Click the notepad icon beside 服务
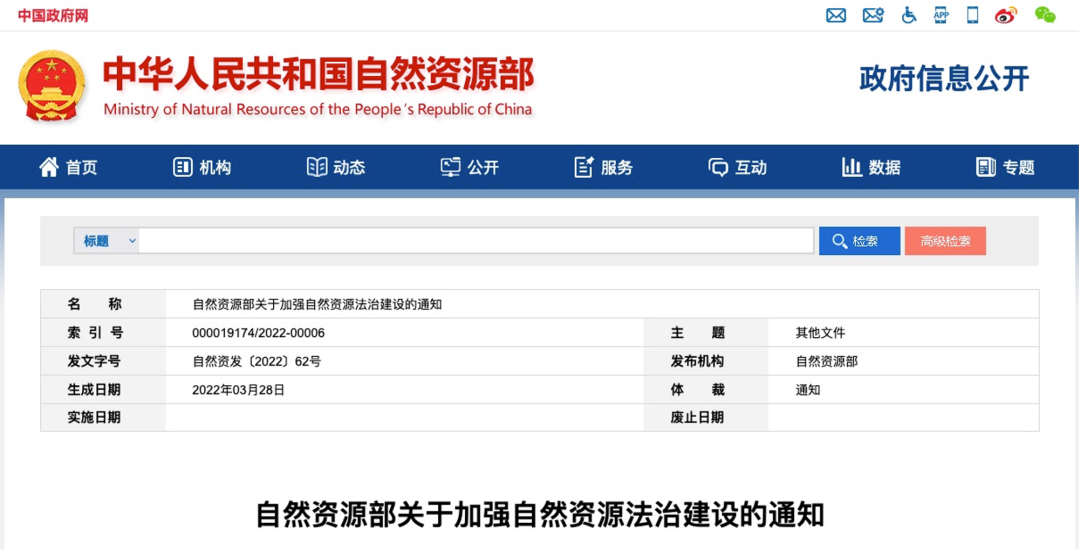The width and height of the screenshot is (1080, 550). coord(584,167)
